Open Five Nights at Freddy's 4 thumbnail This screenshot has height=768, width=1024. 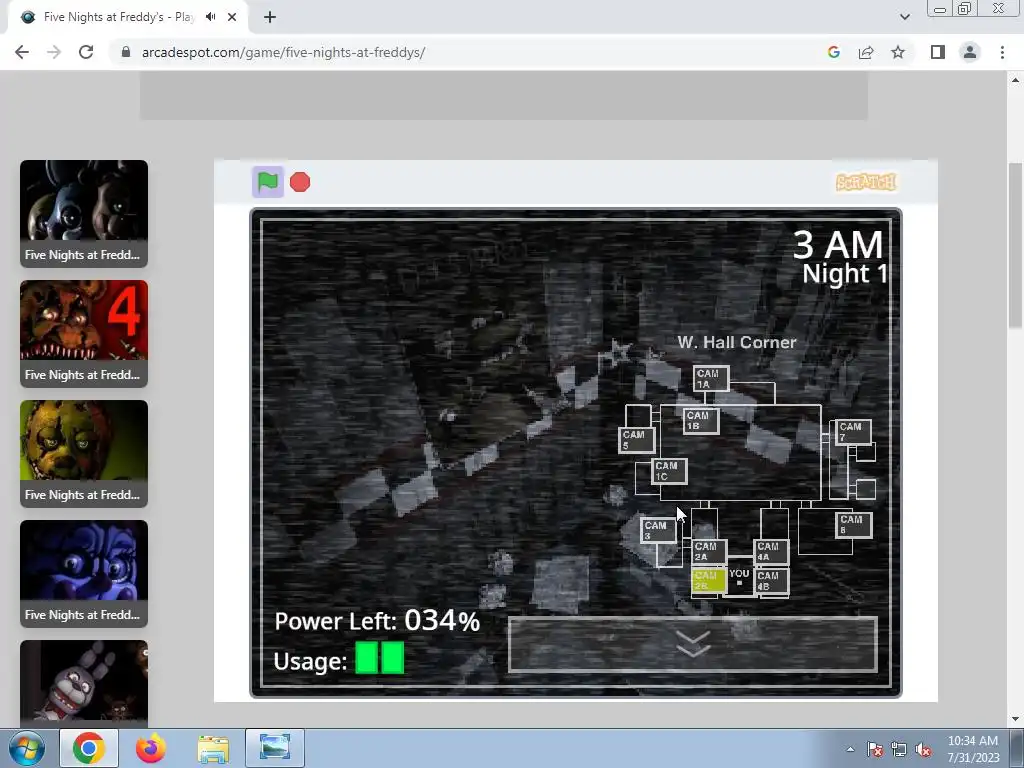84,334
